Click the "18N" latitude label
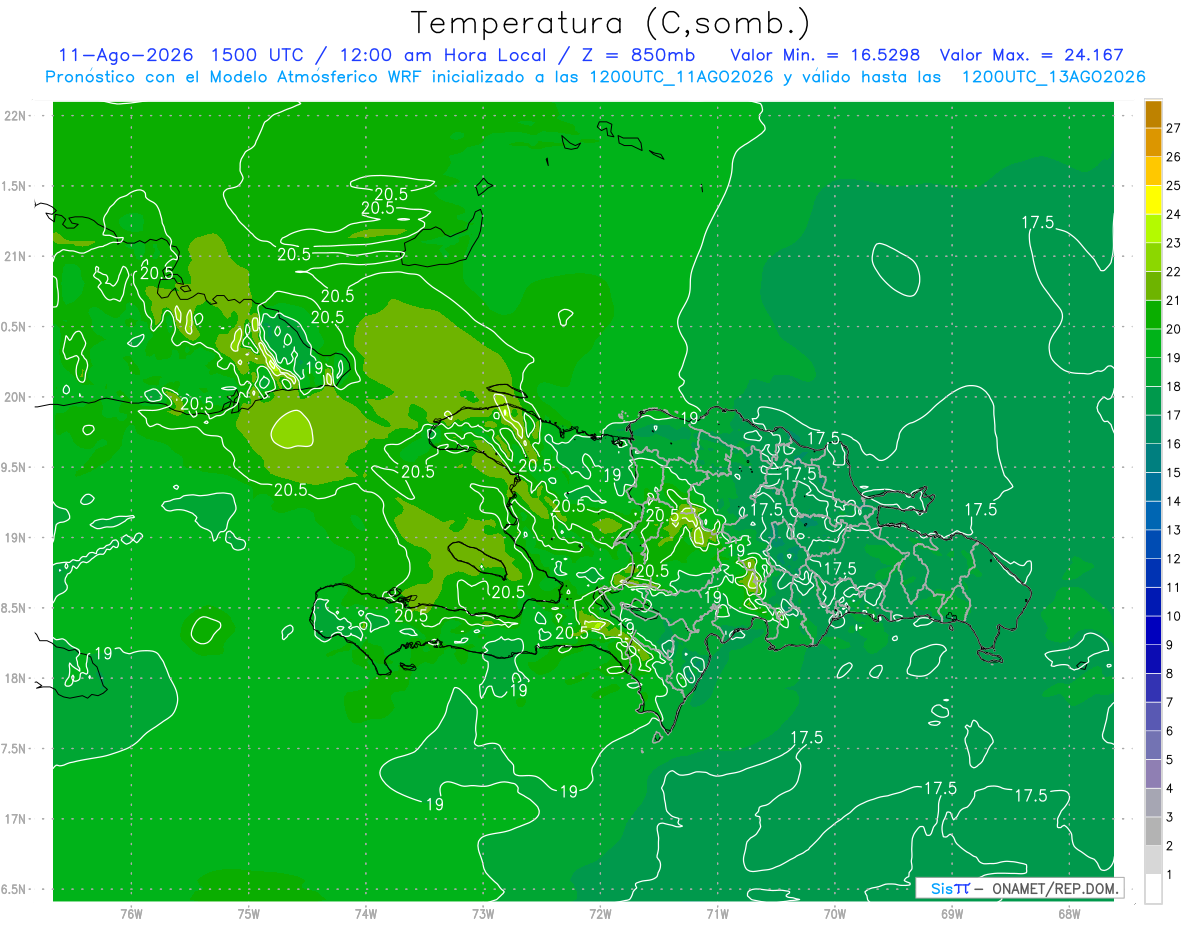The image size is (1200, 927). (15, 678)
